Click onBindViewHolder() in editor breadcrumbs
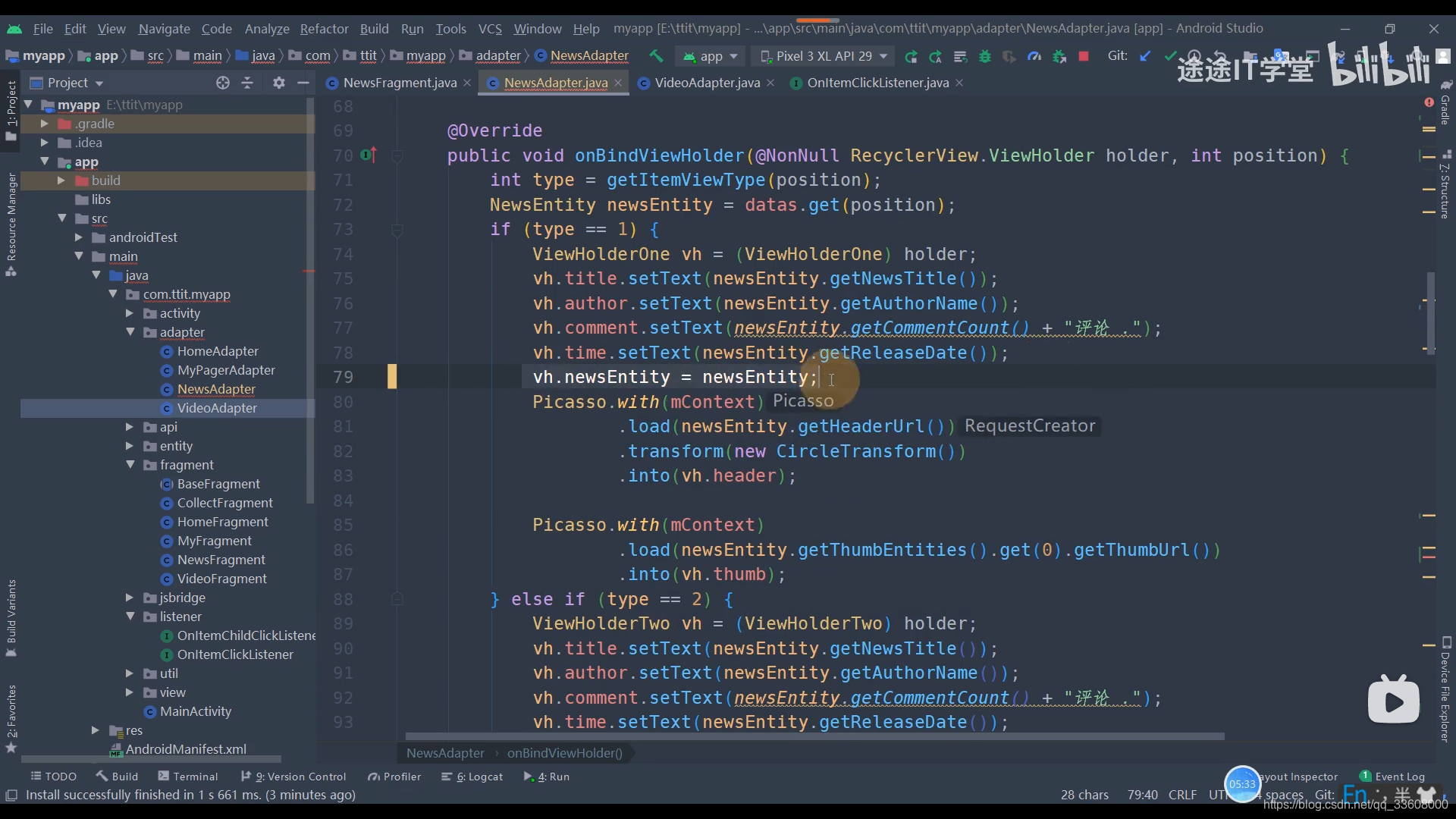 [565, 753]
